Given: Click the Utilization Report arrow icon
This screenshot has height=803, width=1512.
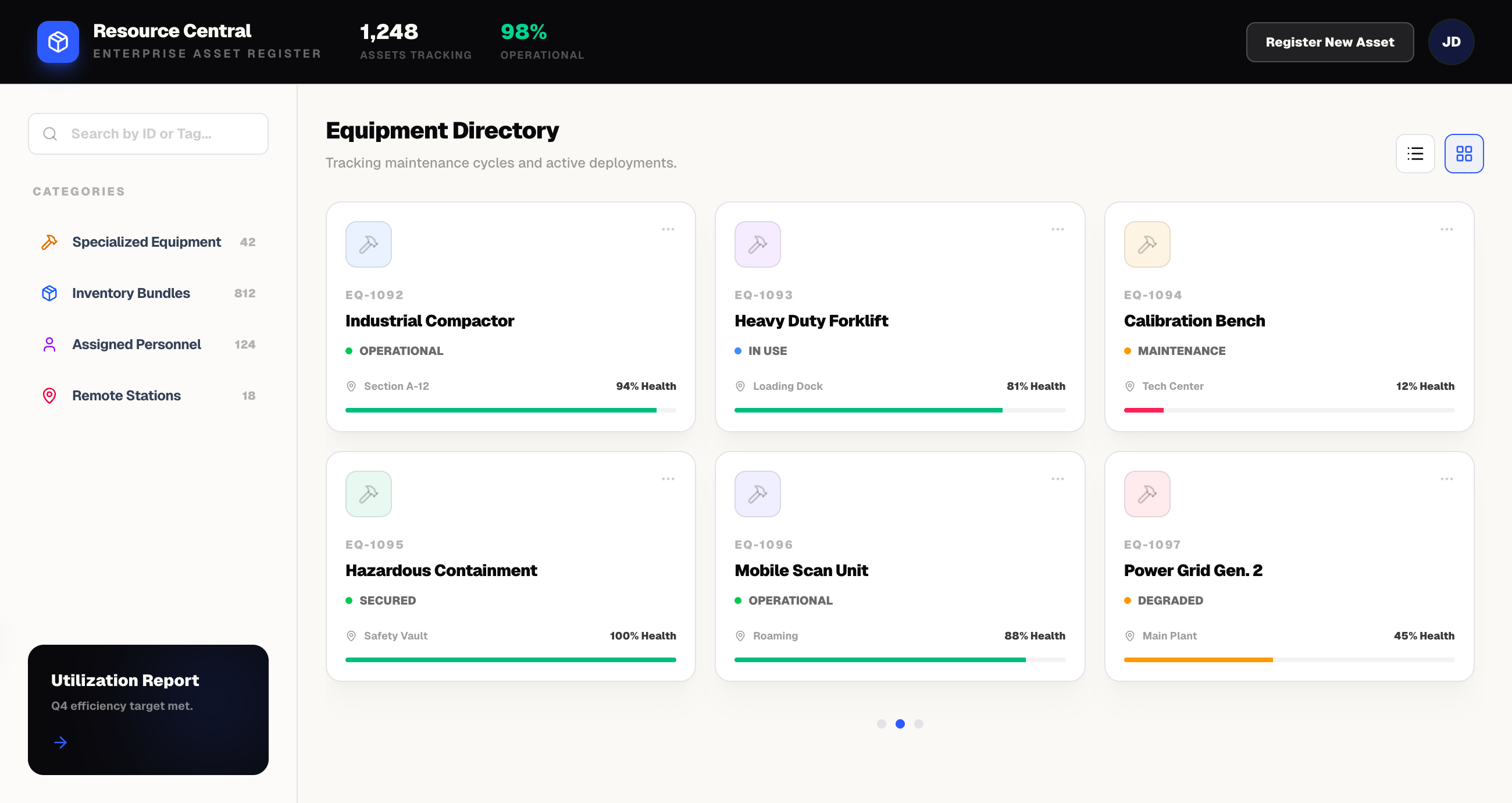Looking at the screenshot, I should click(60, 742).
